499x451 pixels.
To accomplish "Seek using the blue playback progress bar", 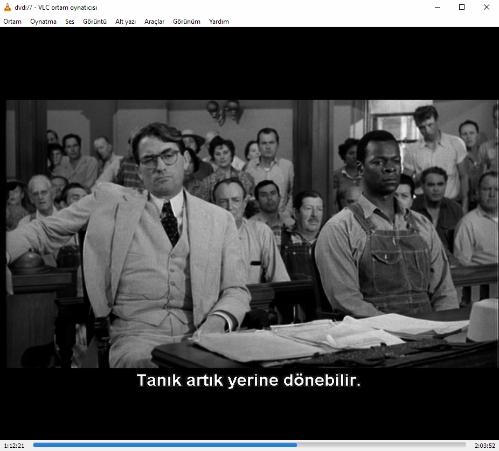I will click(249, 445).
